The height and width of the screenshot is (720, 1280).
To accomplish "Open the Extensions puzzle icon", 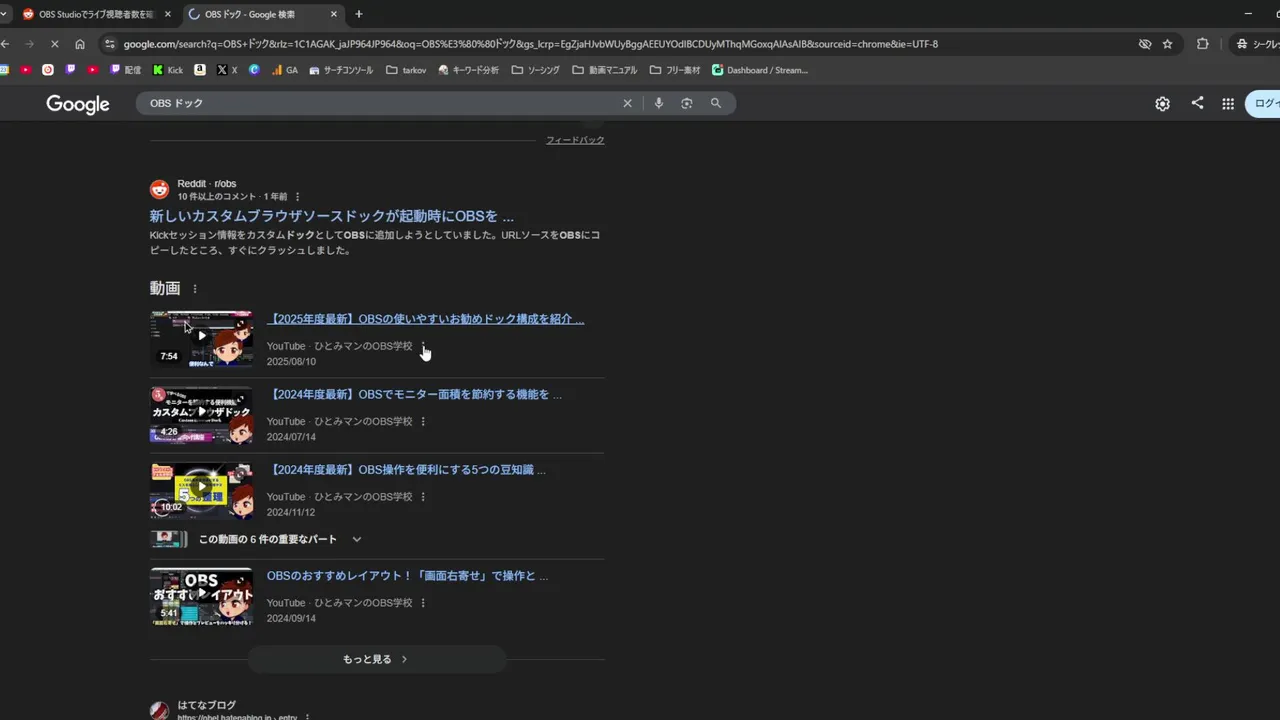I will [1203, 44].
